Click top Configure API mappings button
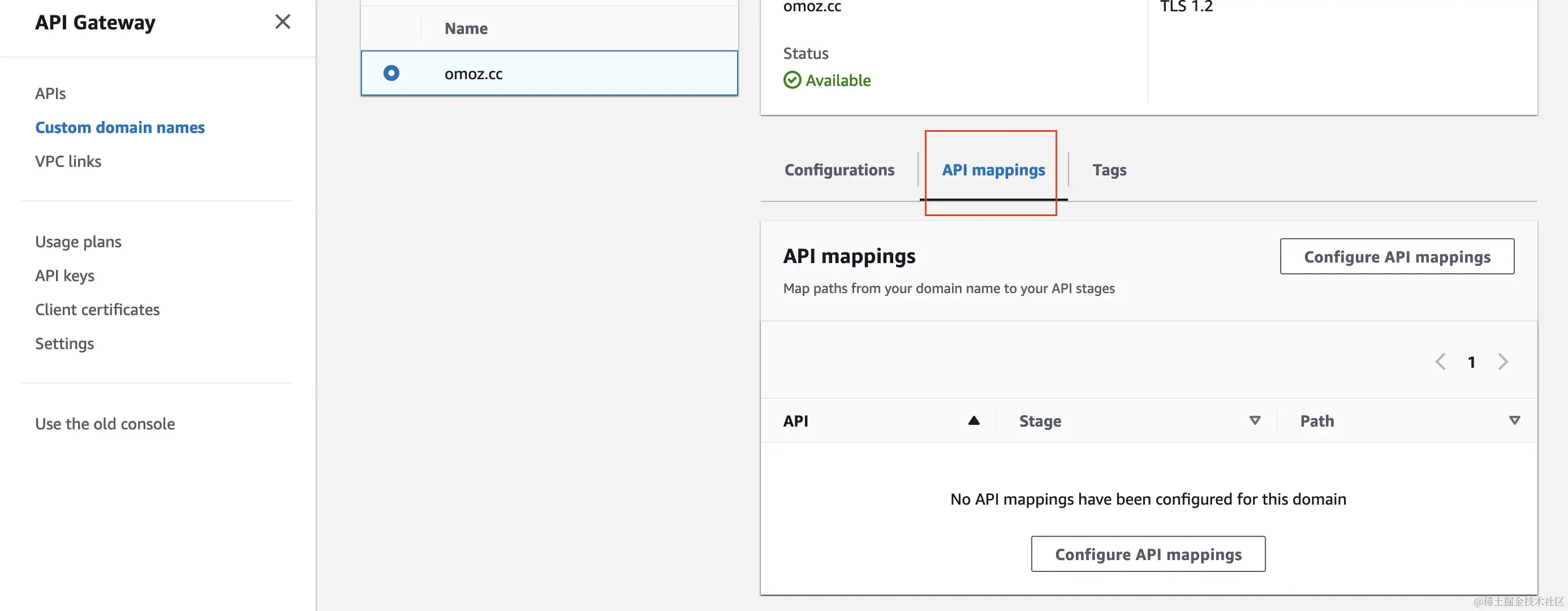Image resolution: width=1568 pixels, height=611 pixels. (x=1397, y=257)
